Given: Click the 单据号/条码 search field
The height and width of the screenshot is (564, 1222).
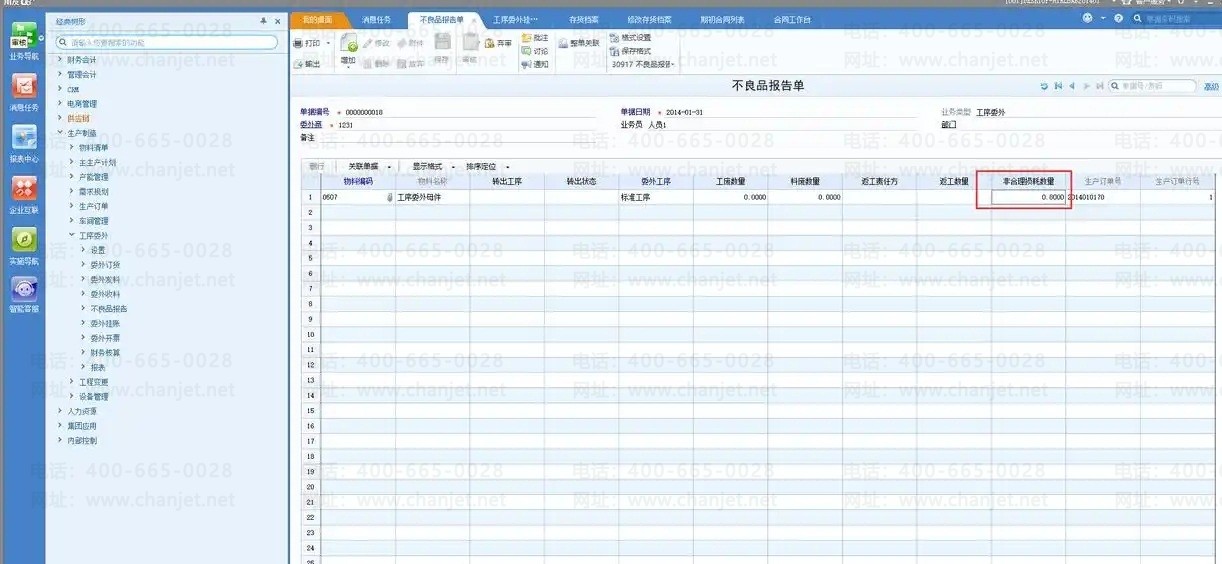Looking at the screenshot, I should pyautogui.click(x=1152, y=87).
